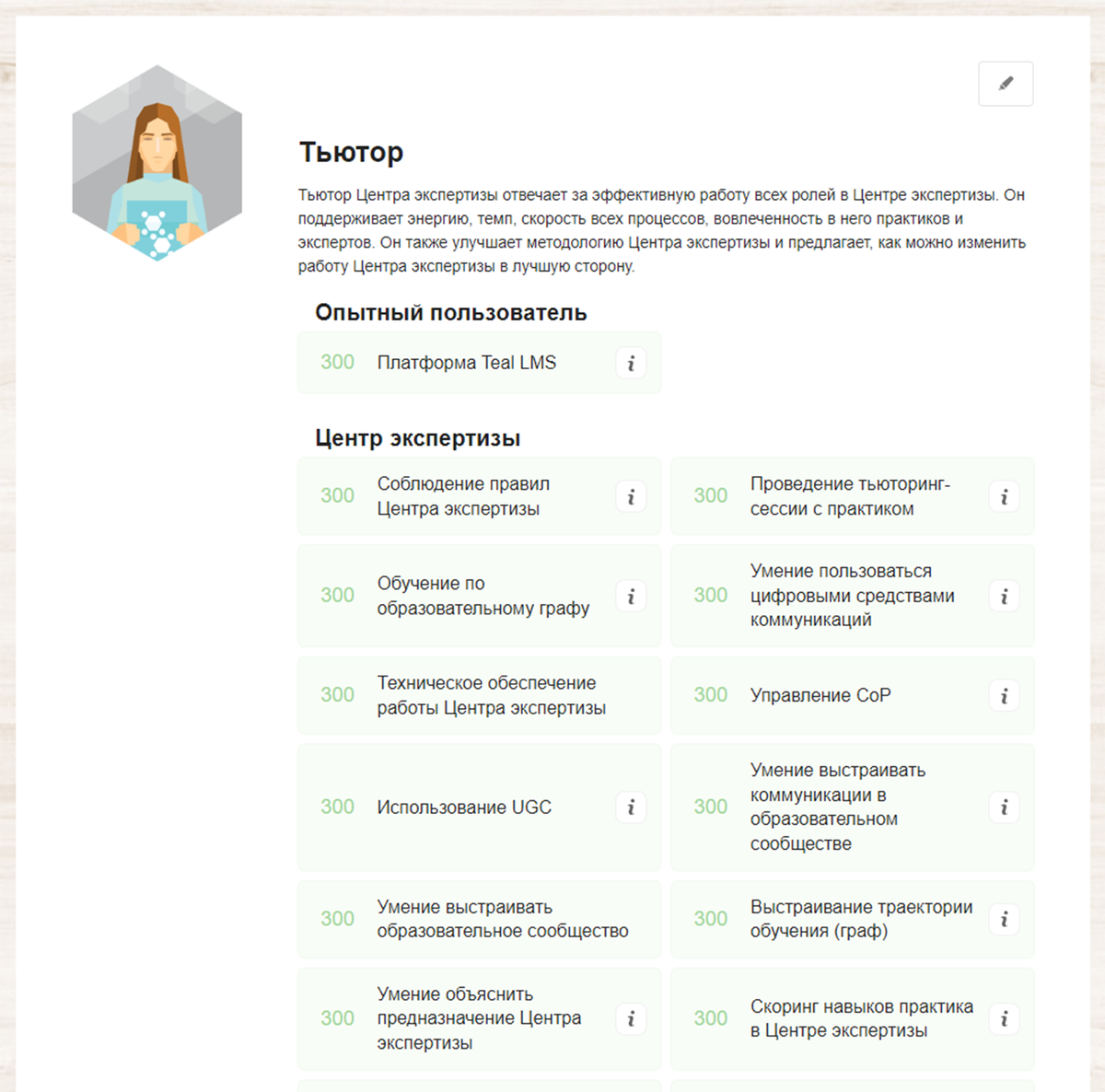
Task: Select Умение выстраивать образовательное сообщество card
Action: tap(479, 919)
